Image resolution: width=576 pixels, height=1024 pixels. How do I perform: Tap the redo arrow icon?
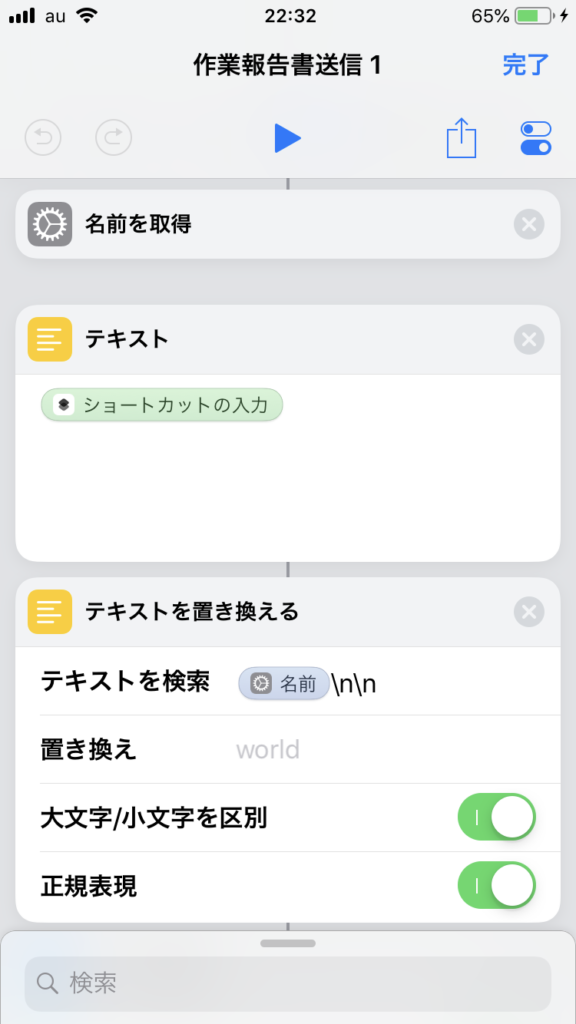click(114, 138)
